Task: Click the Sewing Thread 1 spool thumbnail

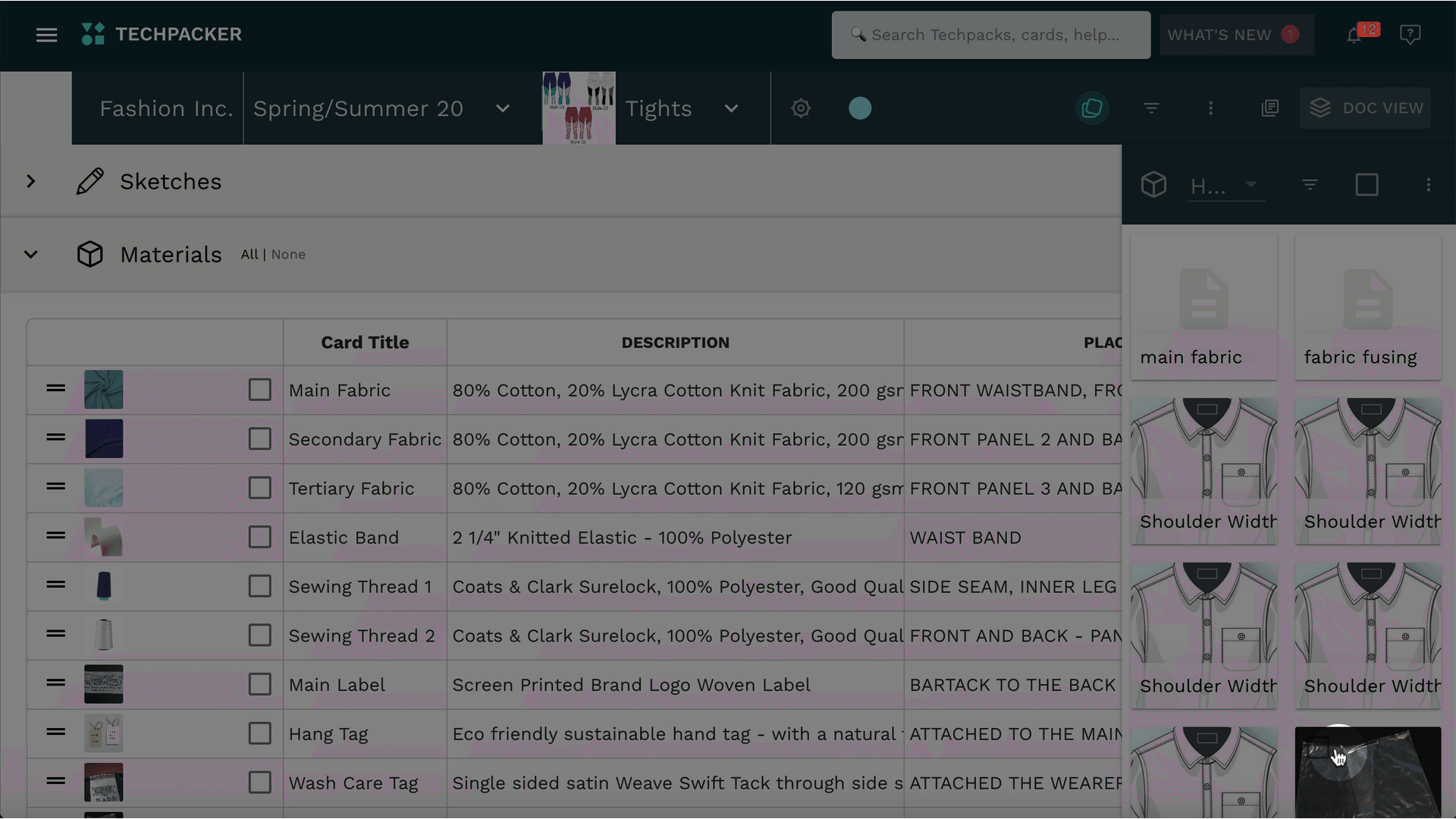Action: click(104, 586)
